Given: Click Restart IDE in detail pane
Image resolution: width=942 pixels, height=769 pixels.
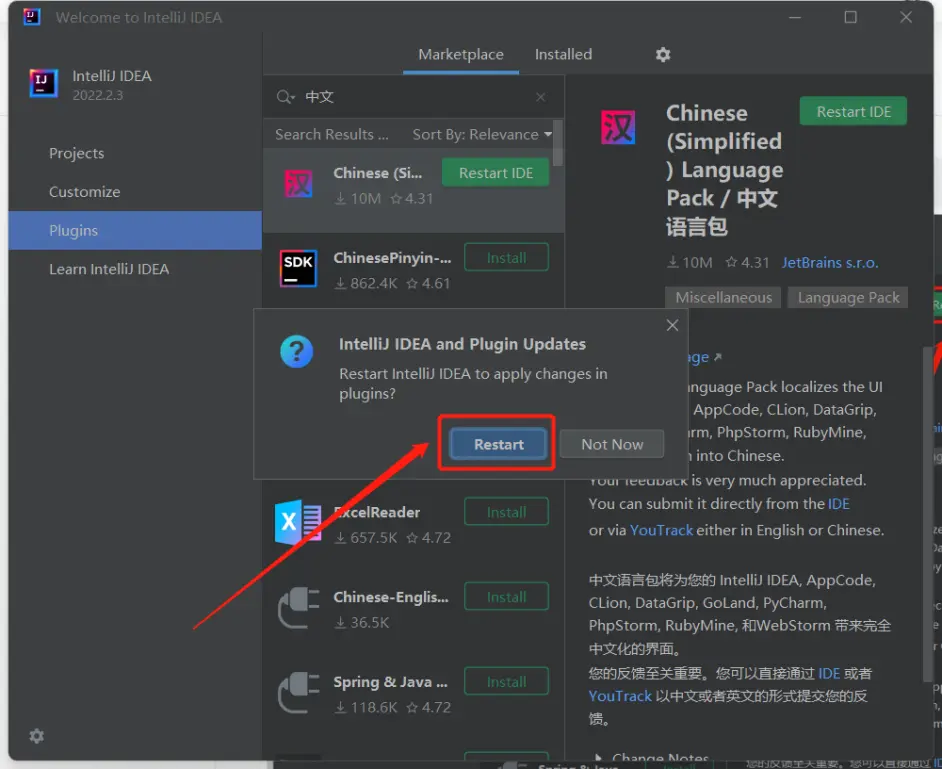Looking at the screenshot, I should 853,112.
